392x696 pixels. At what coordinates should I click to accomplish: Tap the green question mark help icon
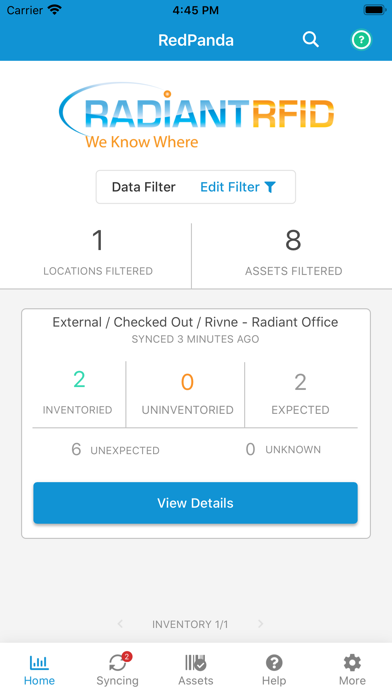[361, 40]
